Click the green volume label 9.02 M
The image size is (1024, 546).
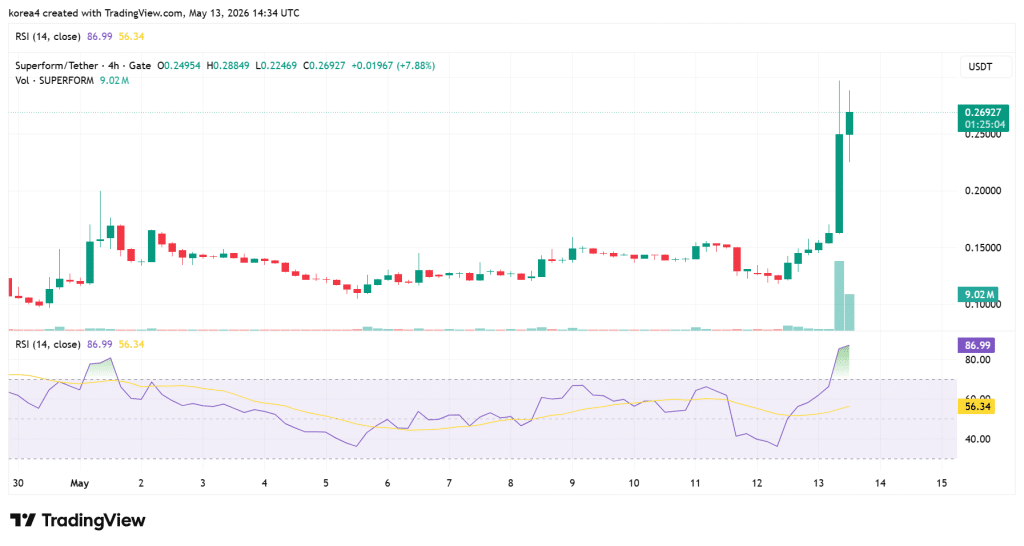[978, 295]
